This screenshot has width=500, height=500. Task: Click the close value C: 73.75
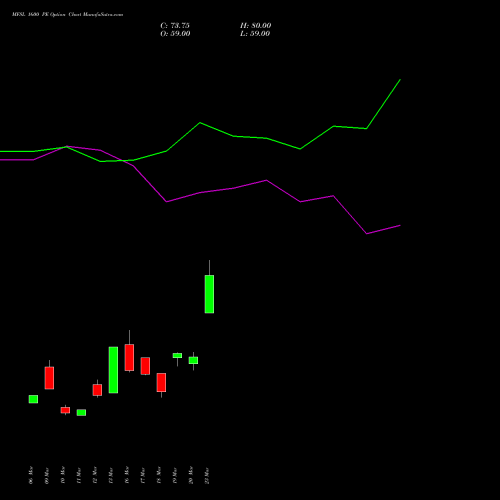coord(175,26)
